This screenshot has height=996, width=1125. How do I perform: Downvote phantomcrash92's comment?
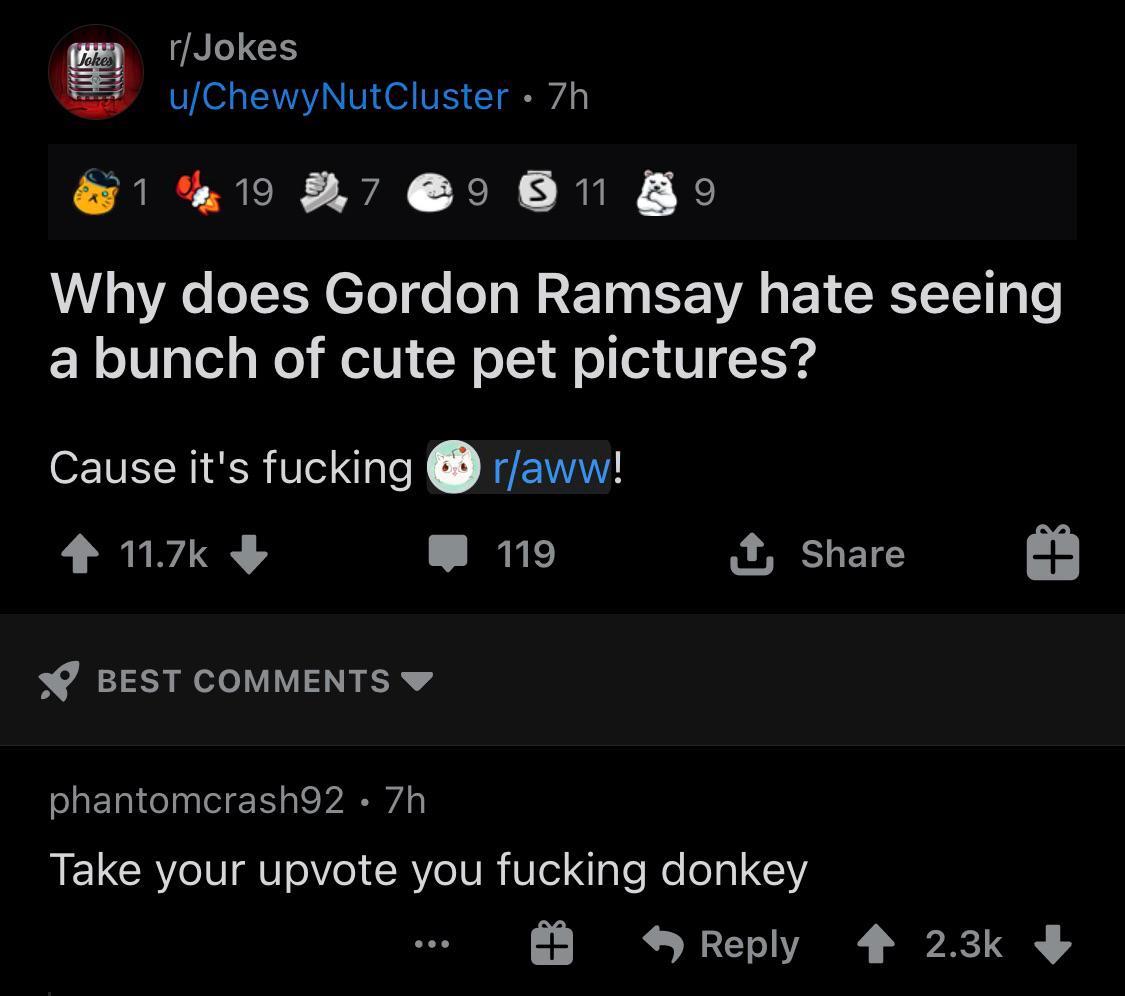pos(1052,944)
